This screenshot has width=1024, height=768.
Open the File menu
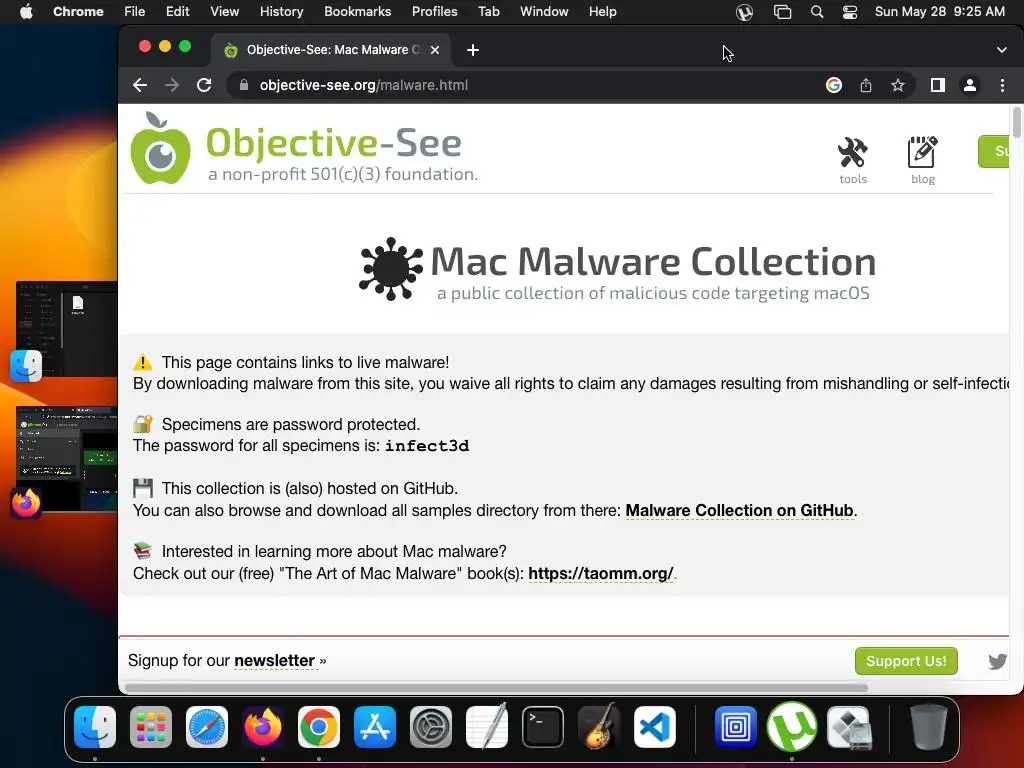pyautogui.click(x=135, y=11)
